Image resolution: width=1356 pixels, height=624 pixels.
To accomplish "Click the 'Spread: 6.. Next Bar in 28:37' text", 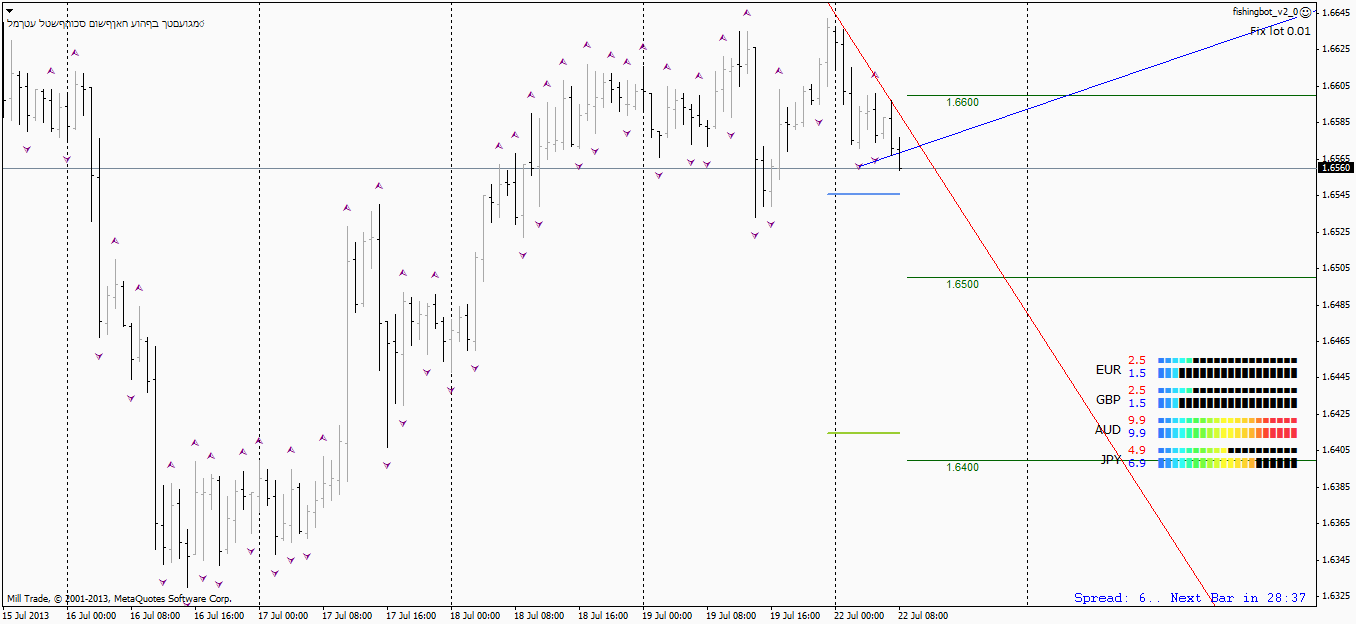I will pos(1190,598).
